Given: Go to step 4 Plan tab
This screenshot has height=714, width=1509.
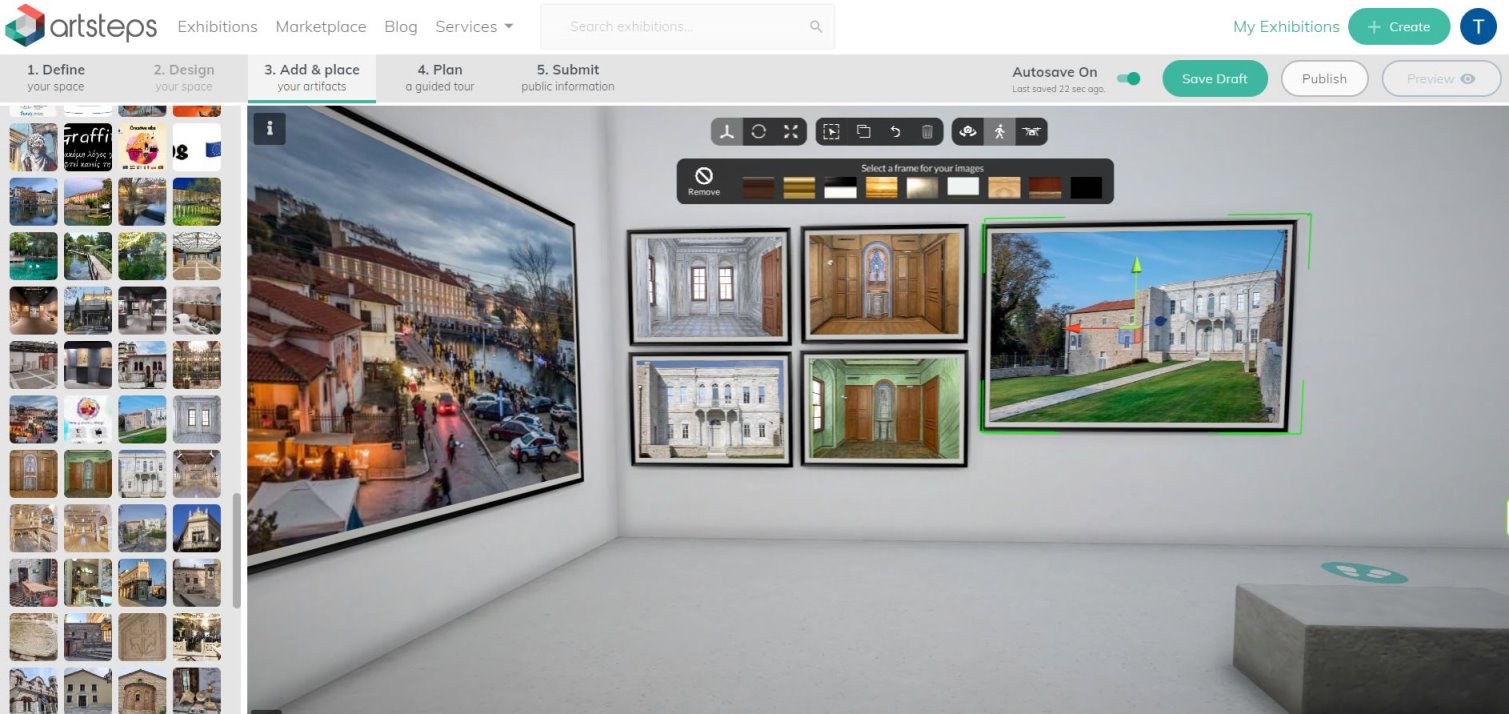Looking at the screenshot, I should [440, 78].
